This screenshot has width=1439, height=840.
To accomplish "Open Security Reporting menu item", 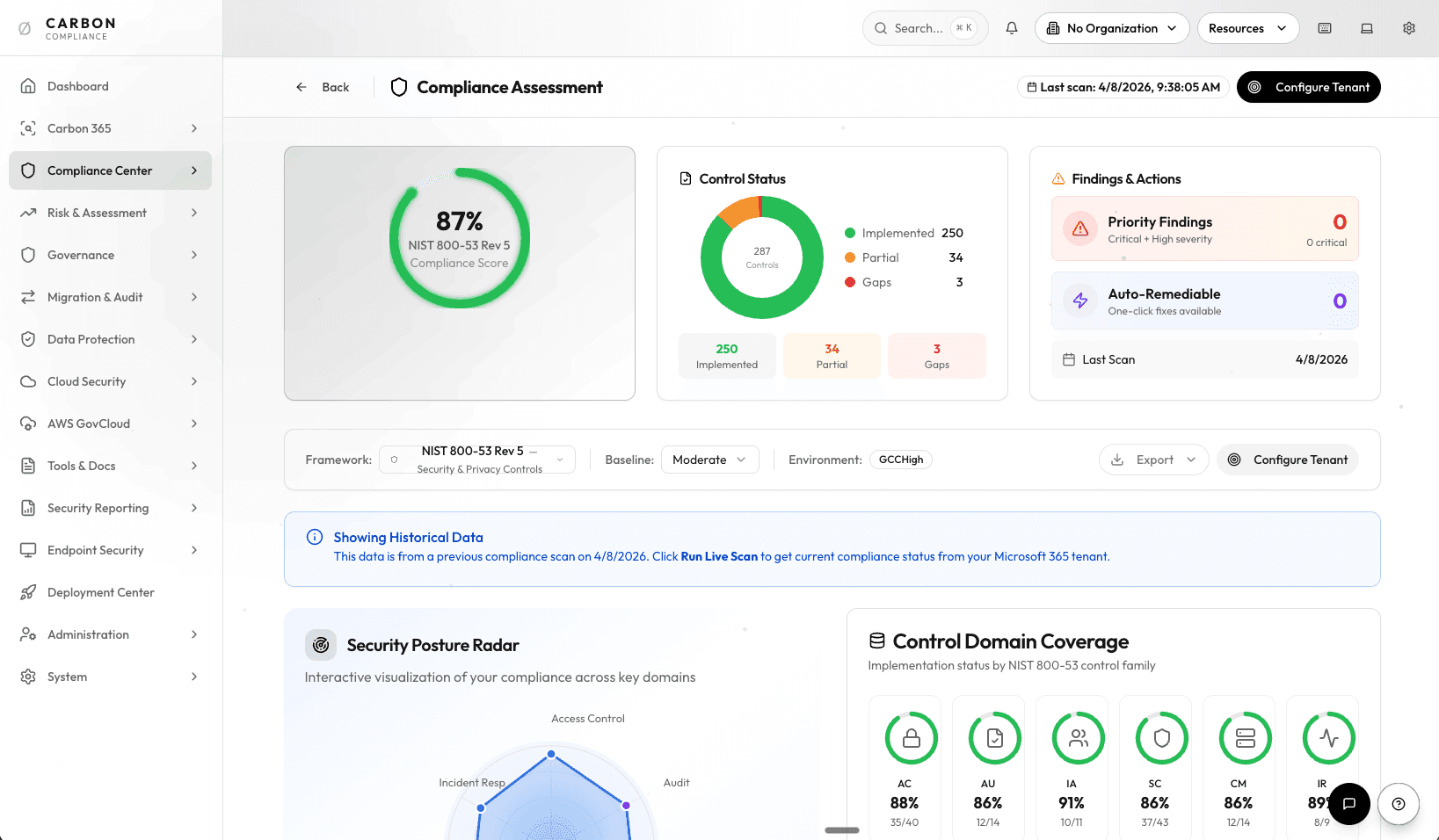I will click(110, 508).
